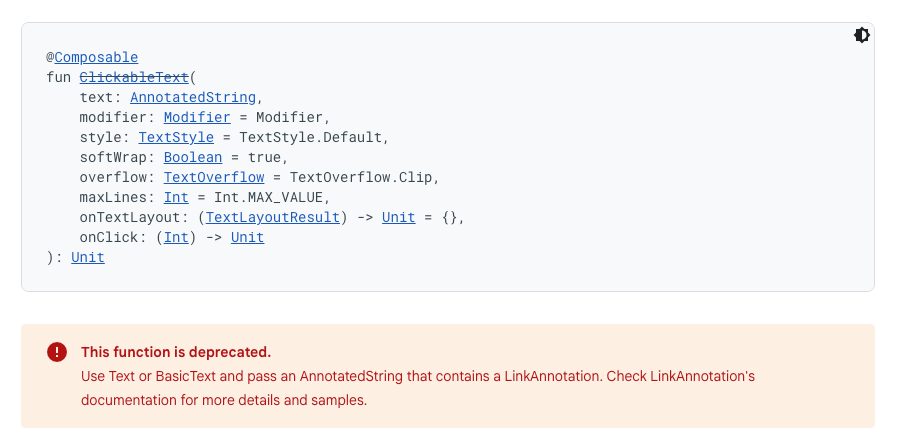Click the red deprecation warning icon

click(x=57, y=352)
